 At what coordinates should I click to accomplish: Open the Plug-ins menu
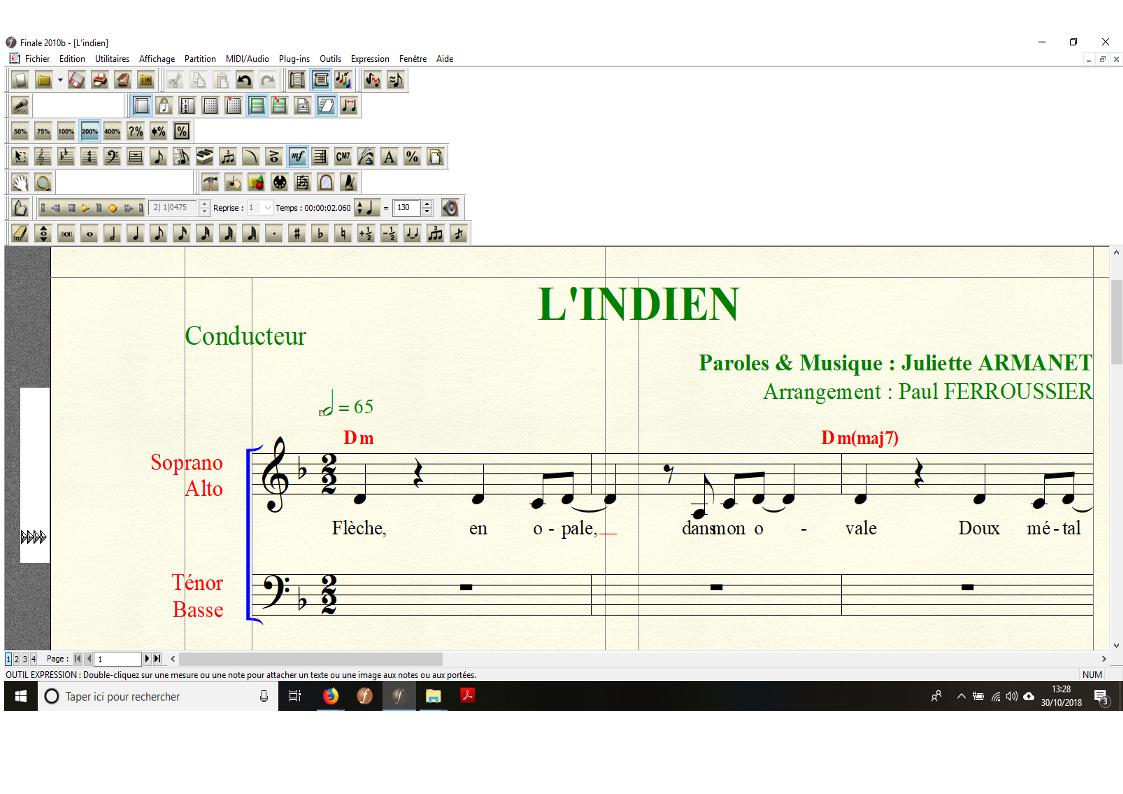[294, 59]
